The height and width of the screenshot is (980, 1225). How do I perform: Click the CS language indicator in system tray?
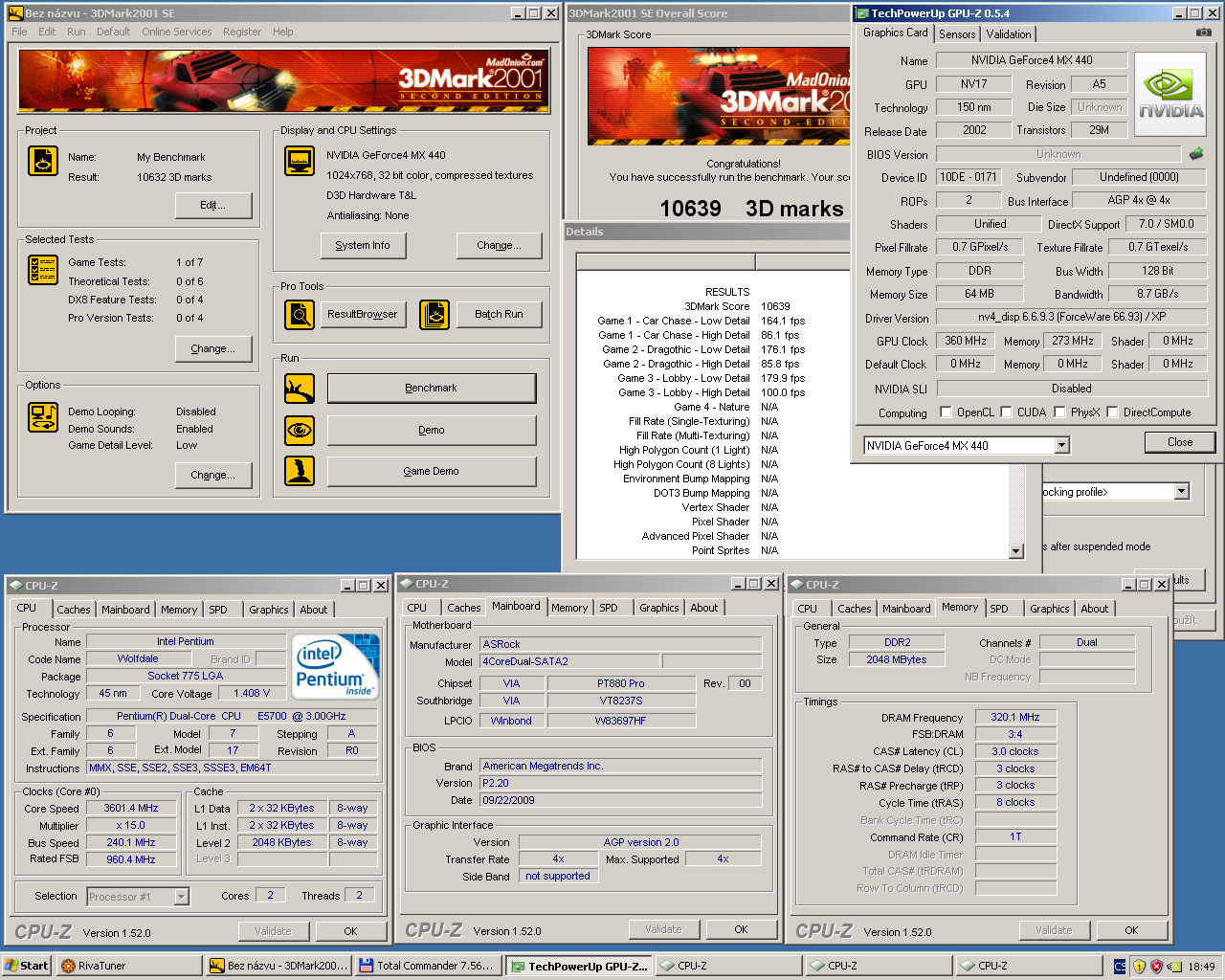click(1120, 967)
